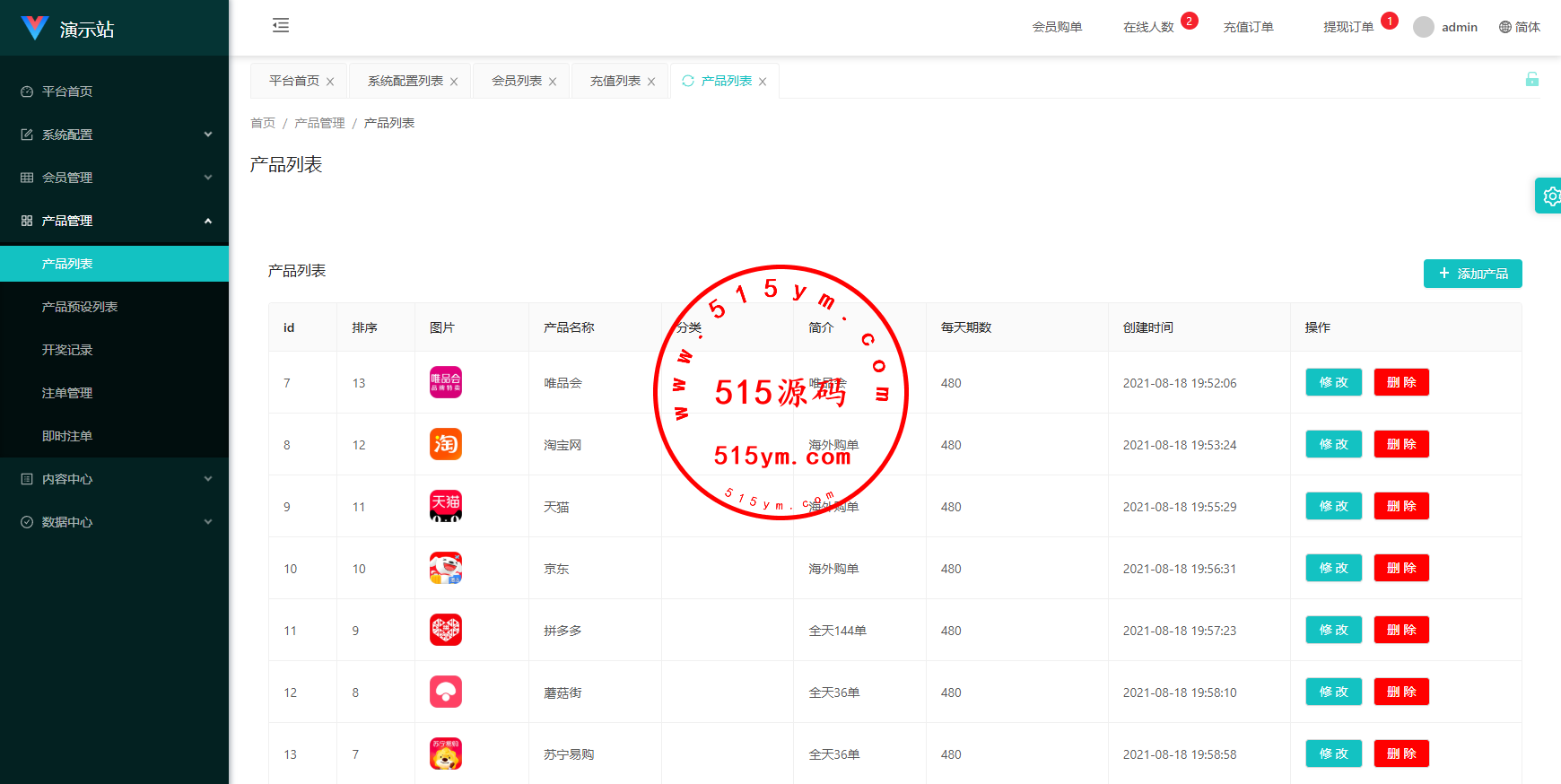Click the language globe icon
1561x784 pixels.
coord(1505,27)
